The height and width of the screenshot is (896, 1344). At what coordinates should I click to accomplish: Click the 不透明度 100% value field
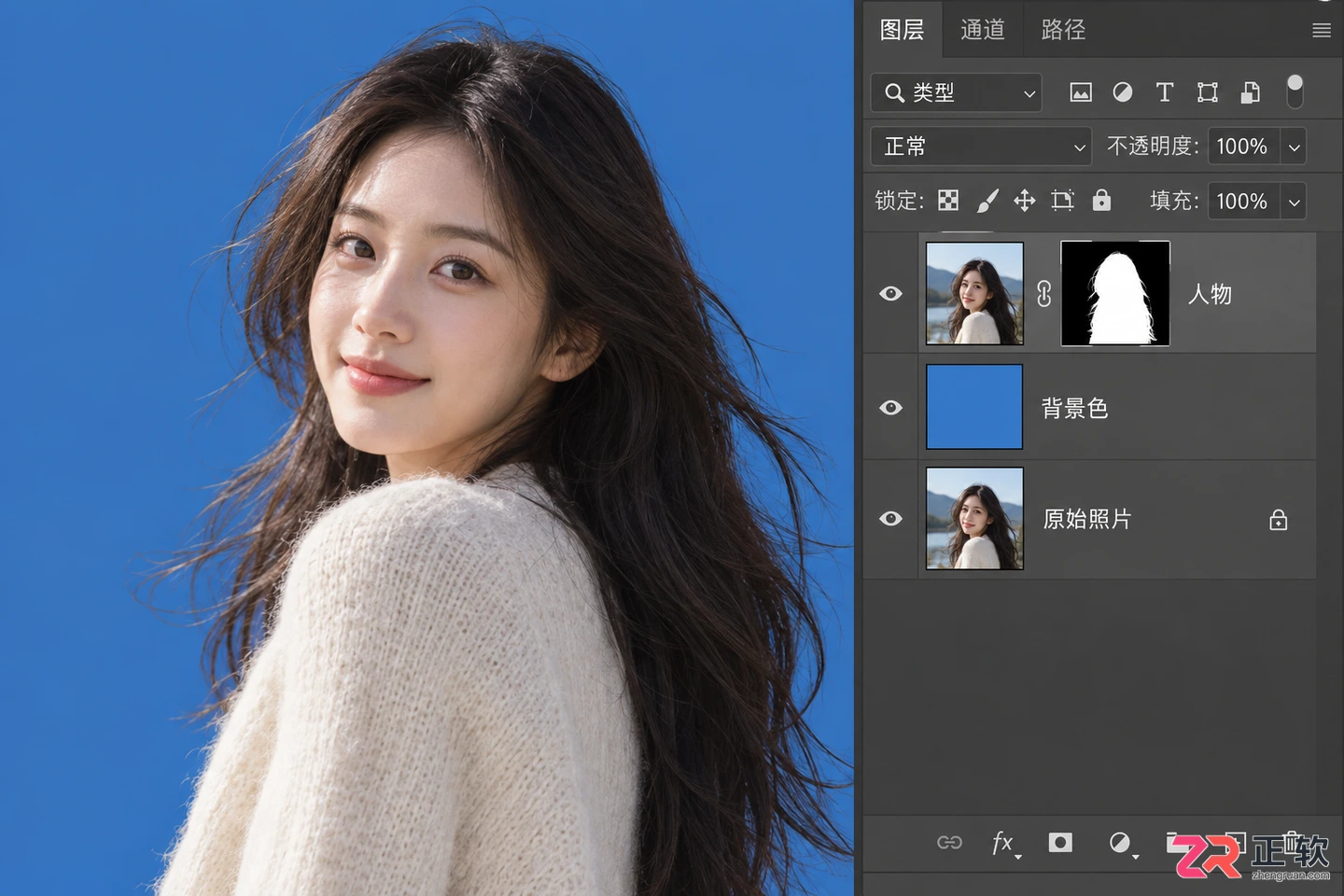pos(1244,147)
